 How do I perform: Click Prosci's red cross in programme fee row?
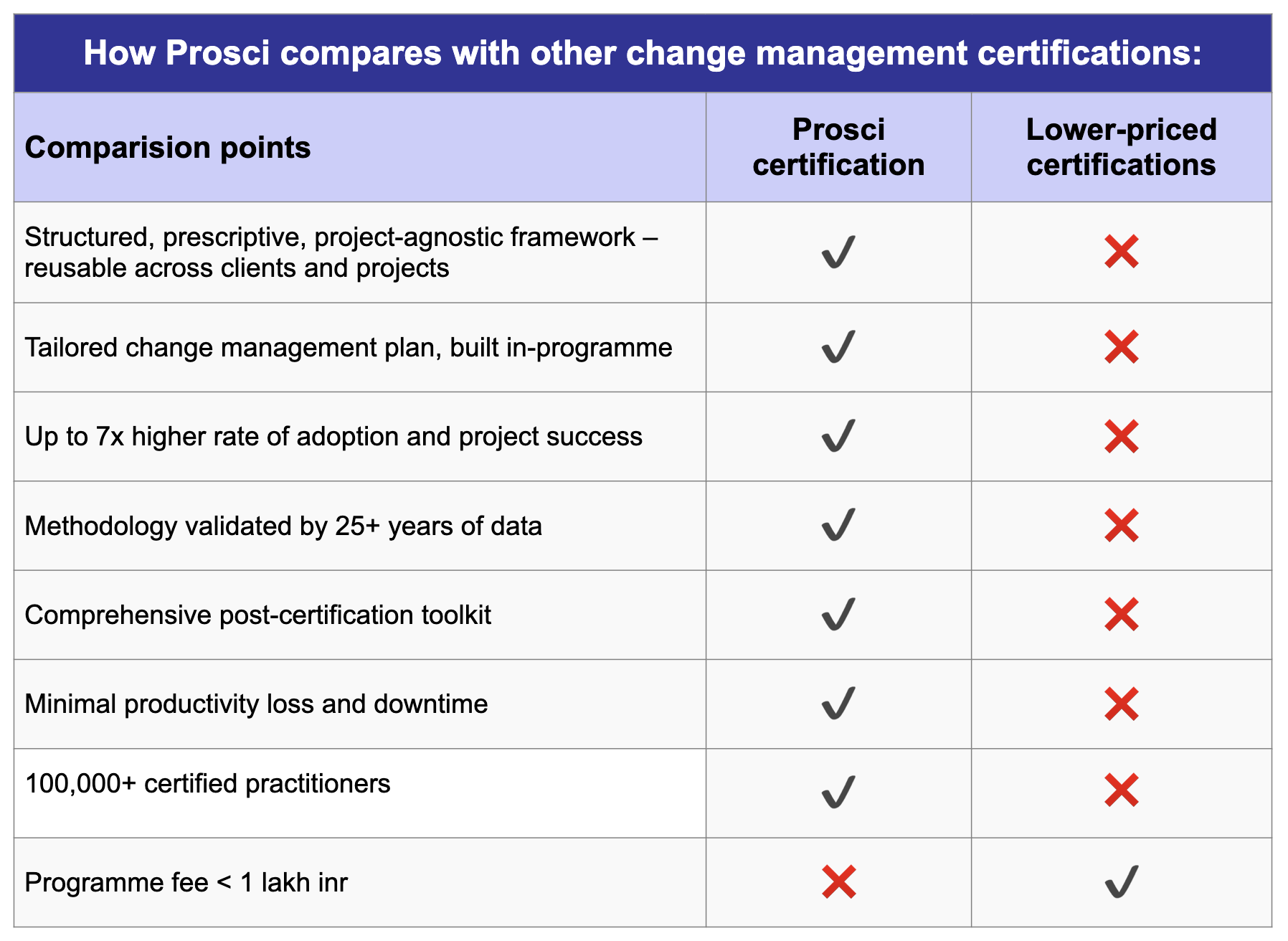coord(839,882)
